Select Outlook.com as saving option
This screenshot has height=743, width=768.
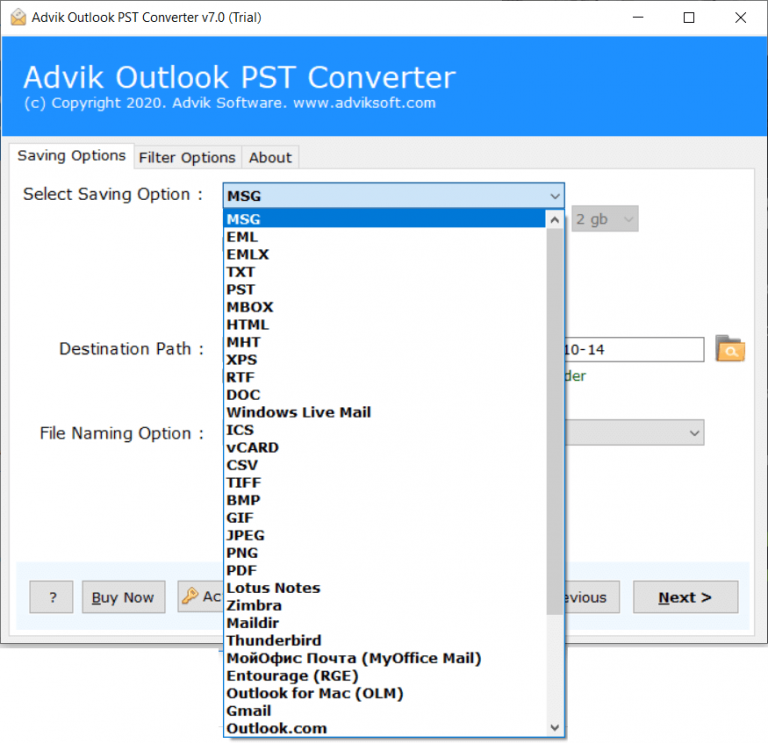click(x=385, y=728)
